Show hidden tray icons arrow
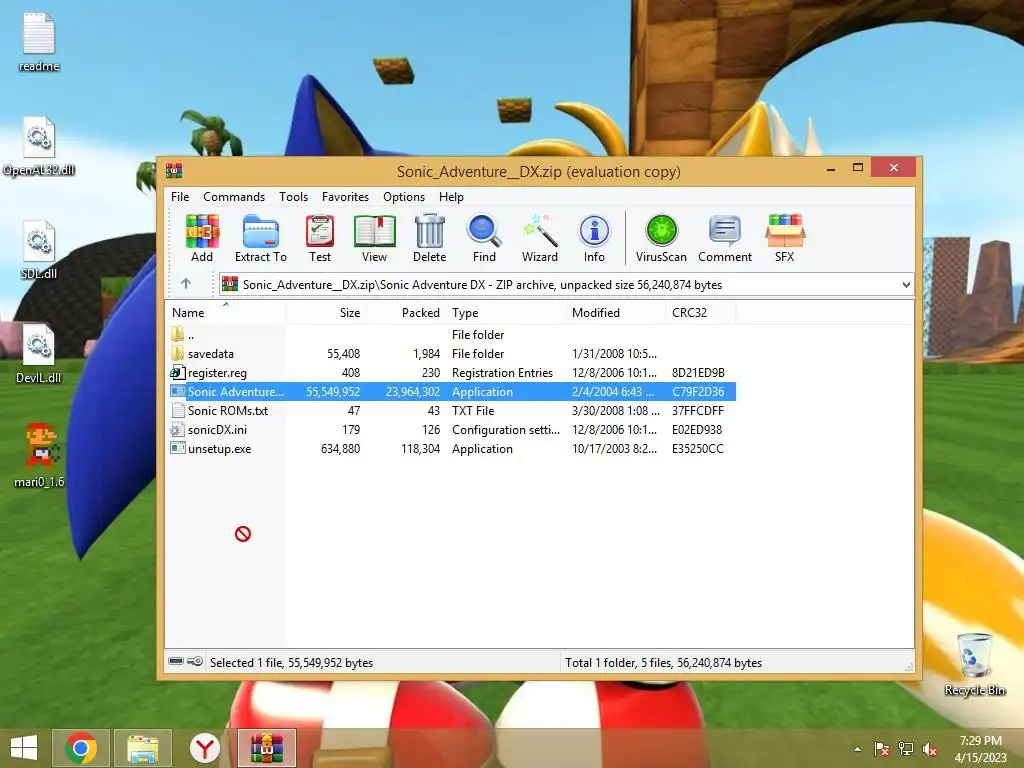The image size is (1024, 768). (857, 749)
